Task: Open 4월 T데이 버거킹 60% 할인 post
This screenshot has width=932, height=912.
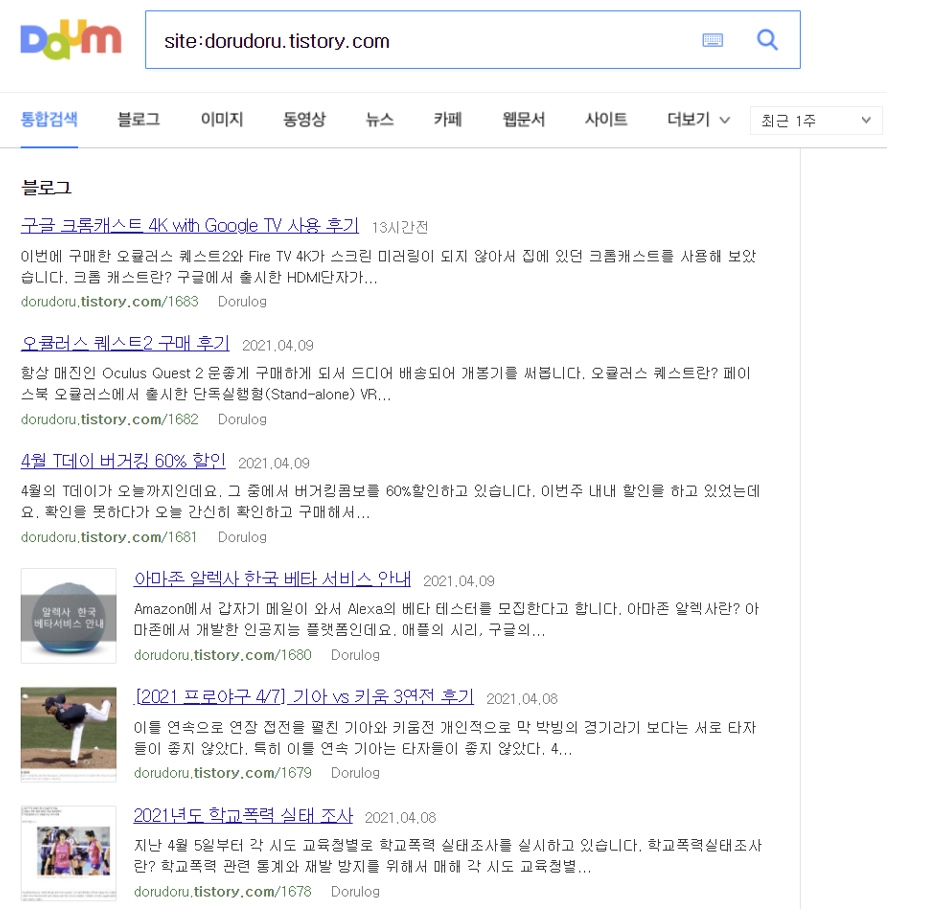Action: [123, 461]
